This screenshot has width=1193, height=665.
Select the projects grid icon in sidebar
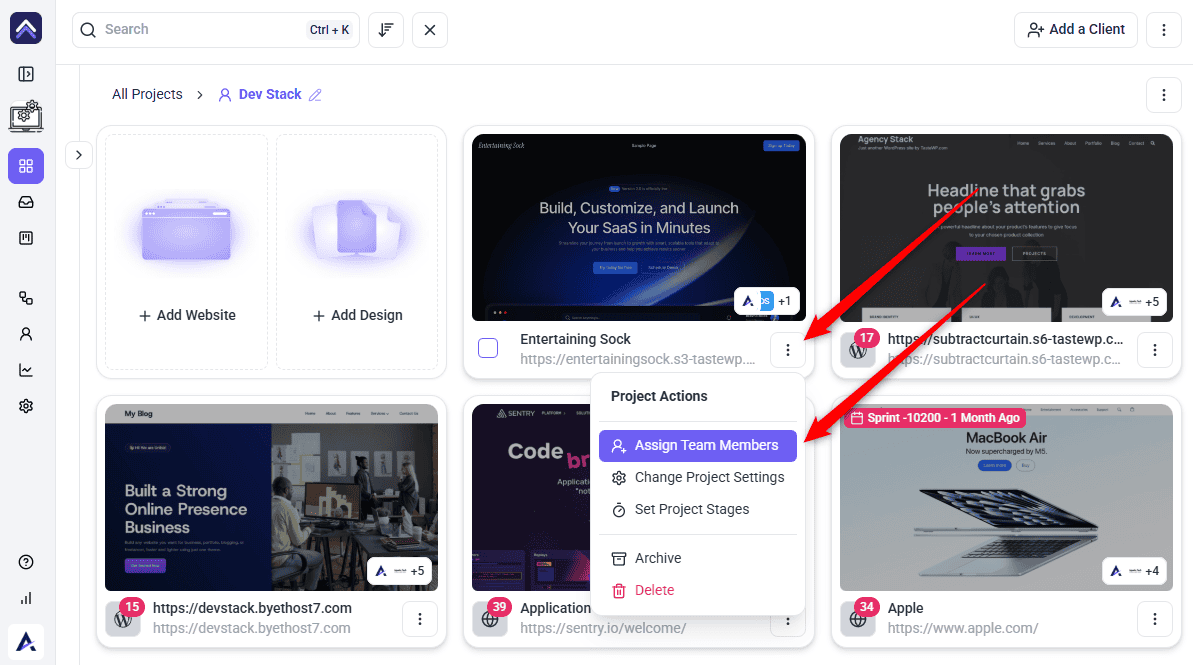pyautogui.click(x=26, y=166)
